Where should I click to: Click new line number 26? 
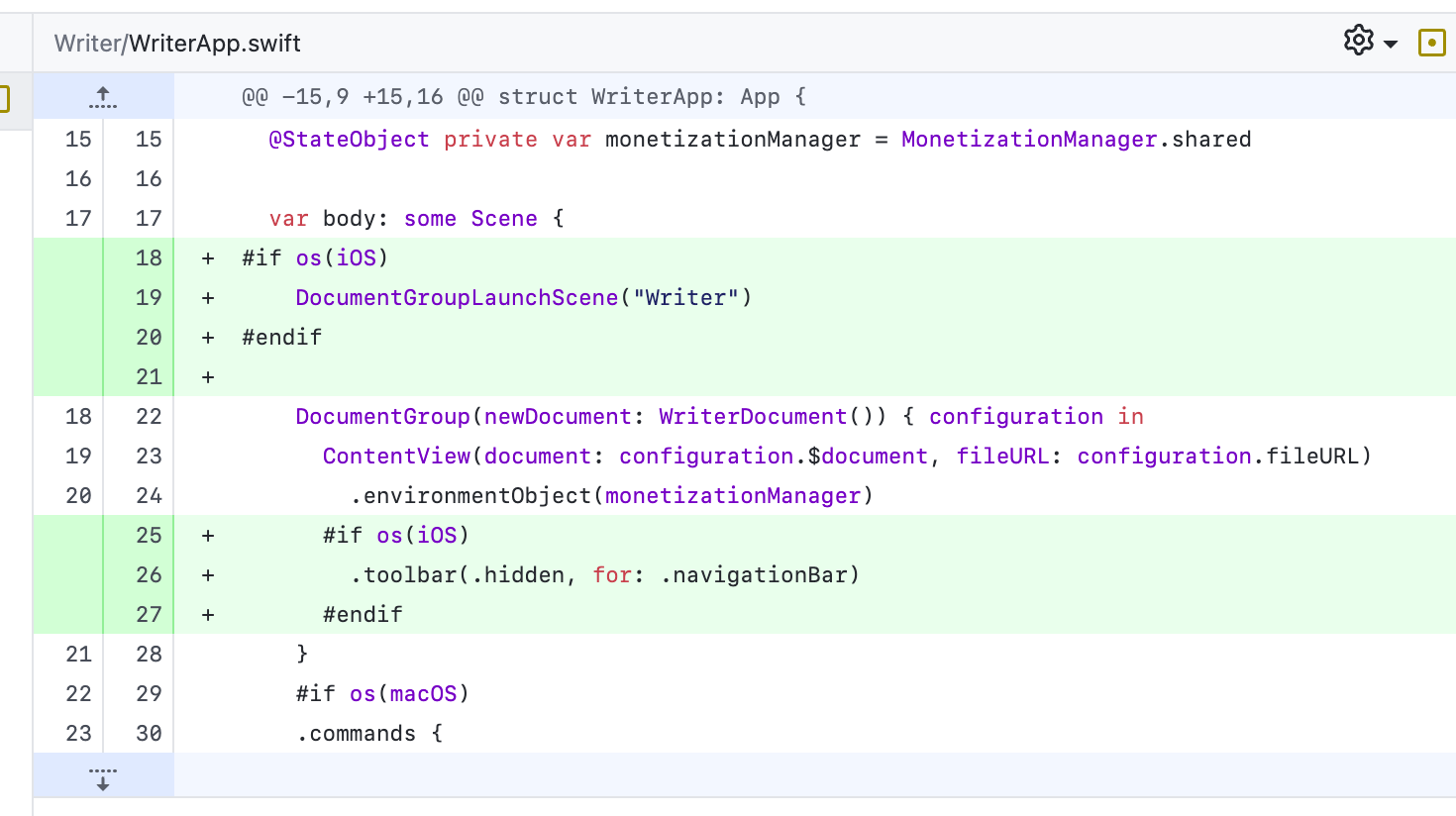point(149,575)
